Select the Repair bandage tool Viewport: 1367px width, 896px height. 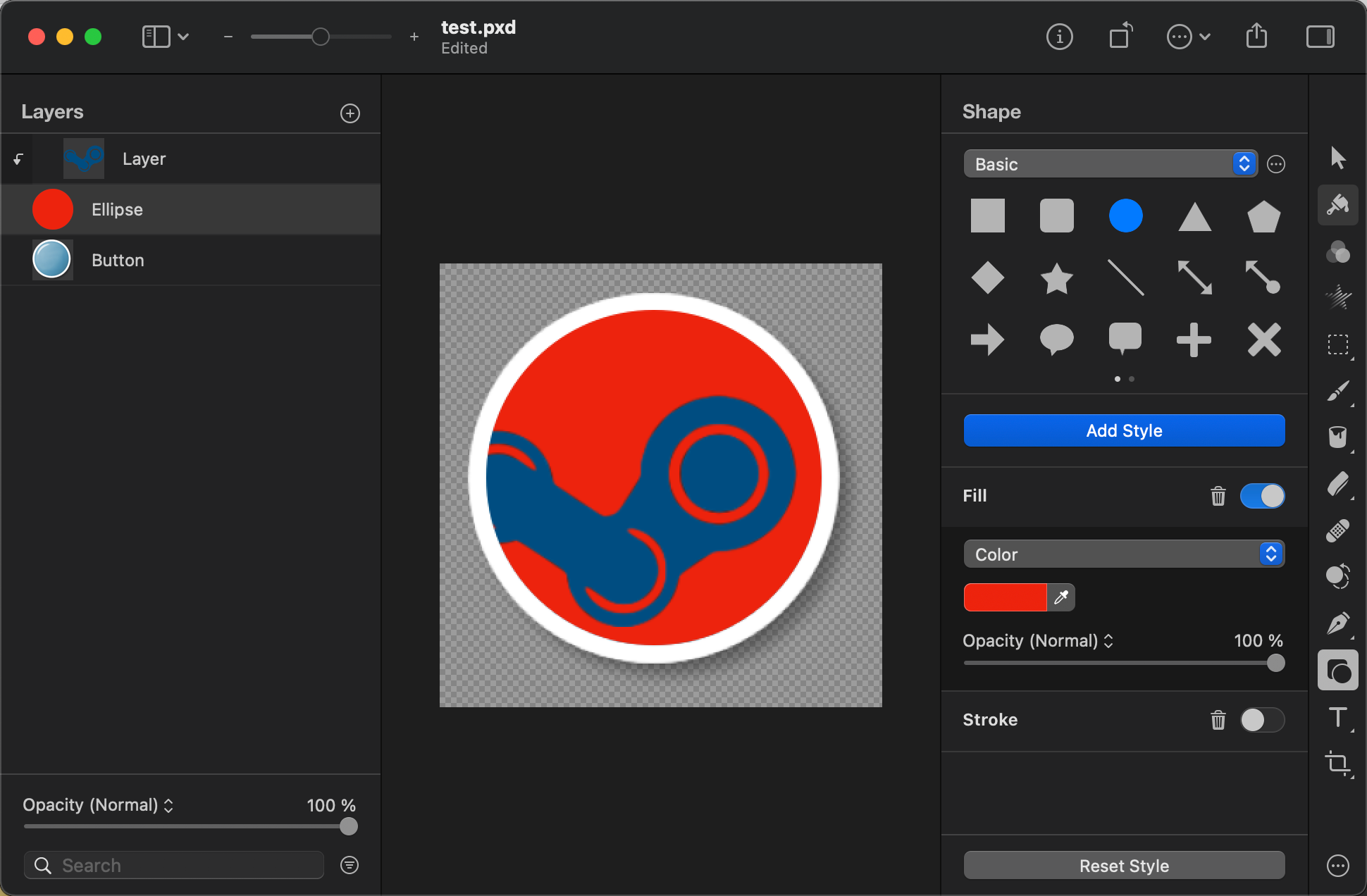coord(1338,530)
